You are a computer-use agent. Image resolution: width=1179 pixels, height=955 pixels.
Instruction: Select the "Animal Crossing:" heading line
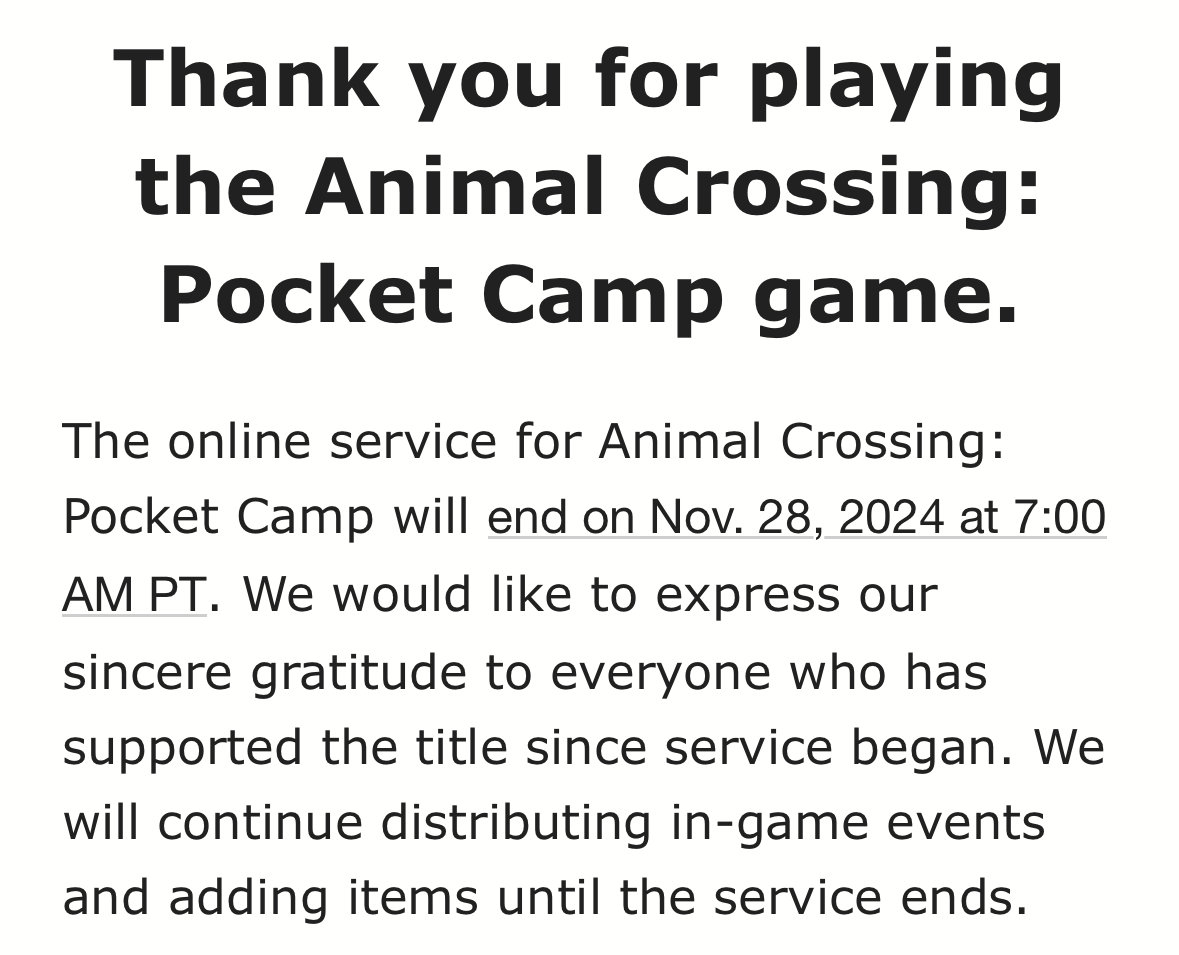pyautogui.click(x=588, y=187)
